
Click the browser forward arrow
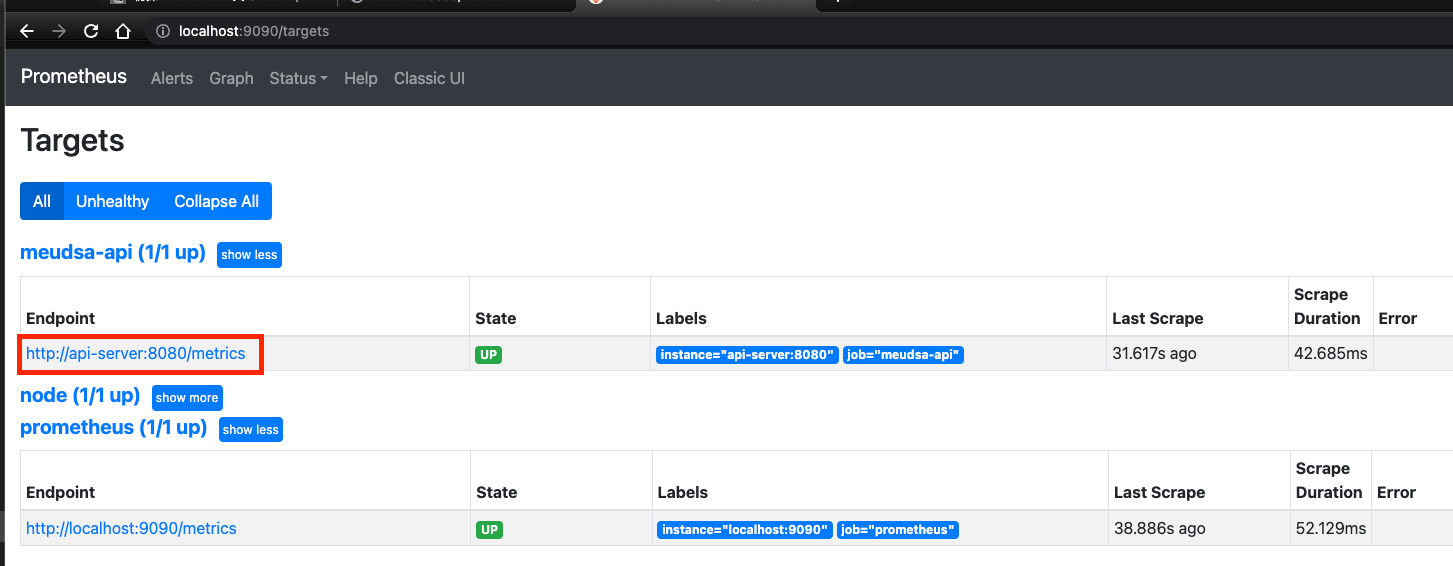[59, 31]
